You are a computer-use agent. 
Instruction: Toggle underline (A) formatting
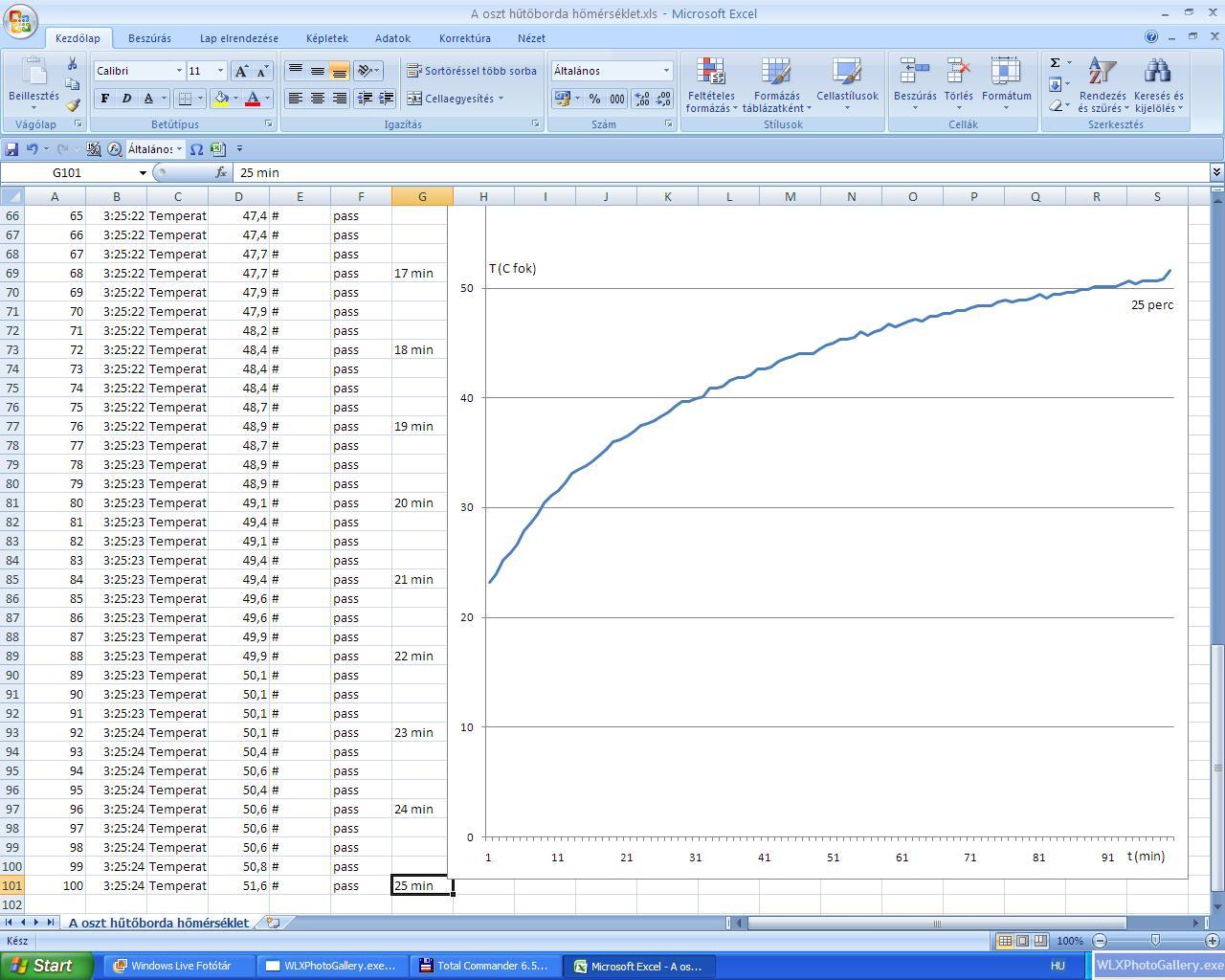[148, 98]
